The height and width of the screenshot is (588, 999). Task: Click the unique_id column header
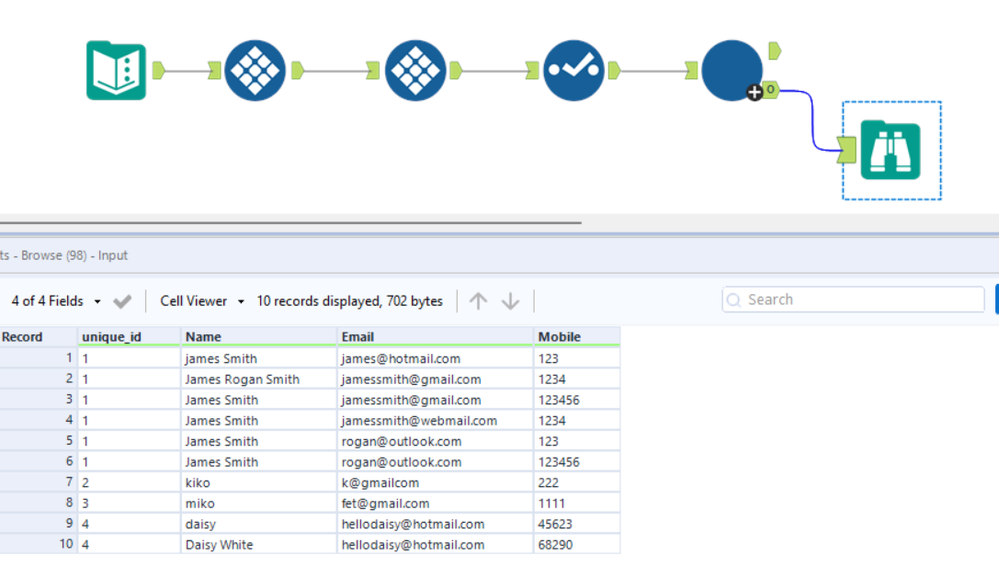pyautogui.click(x=129, y=336)
